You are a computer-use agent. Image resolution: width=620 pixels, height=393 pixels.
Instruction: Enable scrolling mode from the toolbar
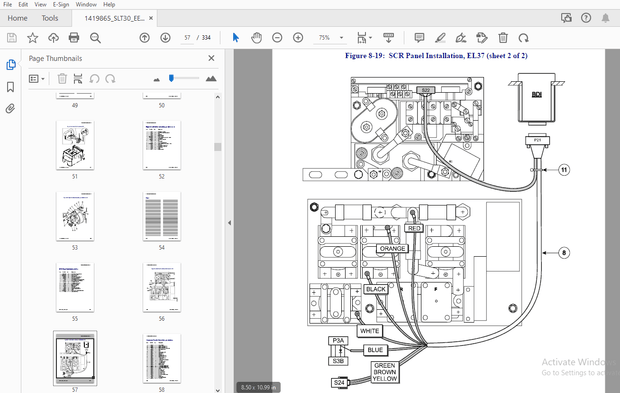click(389, 38)
